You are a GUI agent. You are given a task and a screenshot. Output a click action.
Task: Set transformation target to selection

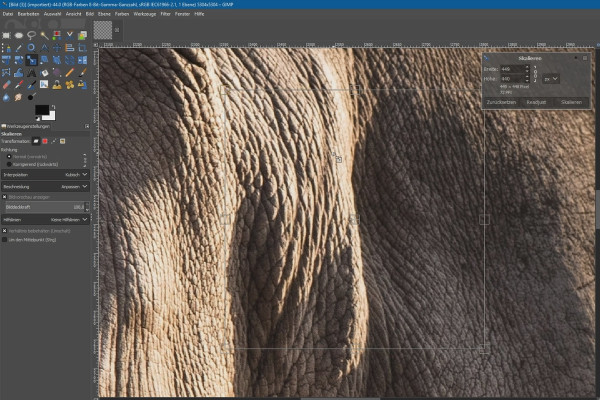[x=45, y=141]
